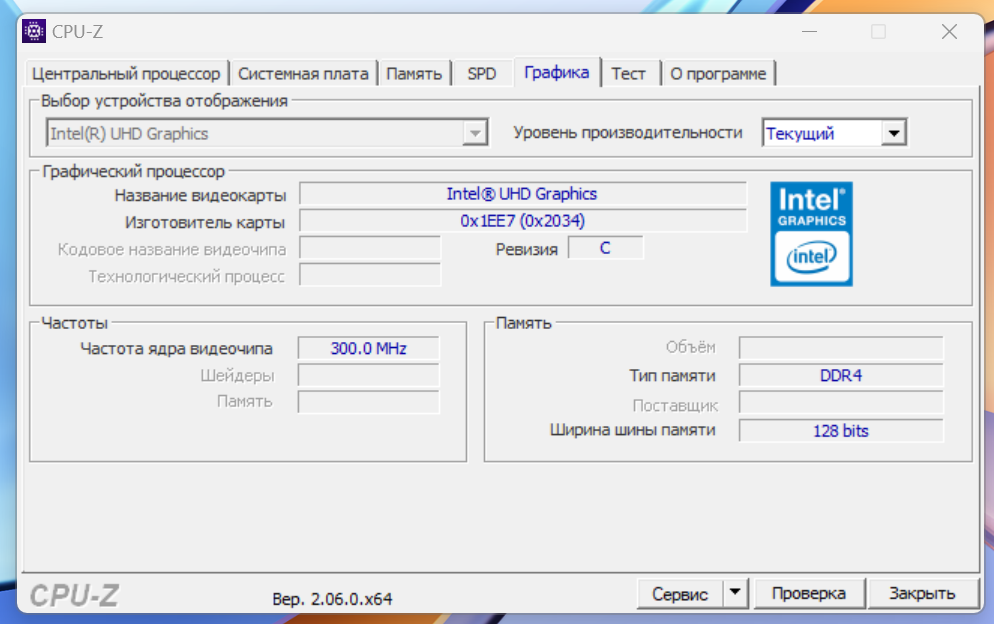Screen dimensions: 994x624
Task: Open the О программе tab
Action: (x=718, y=74)
